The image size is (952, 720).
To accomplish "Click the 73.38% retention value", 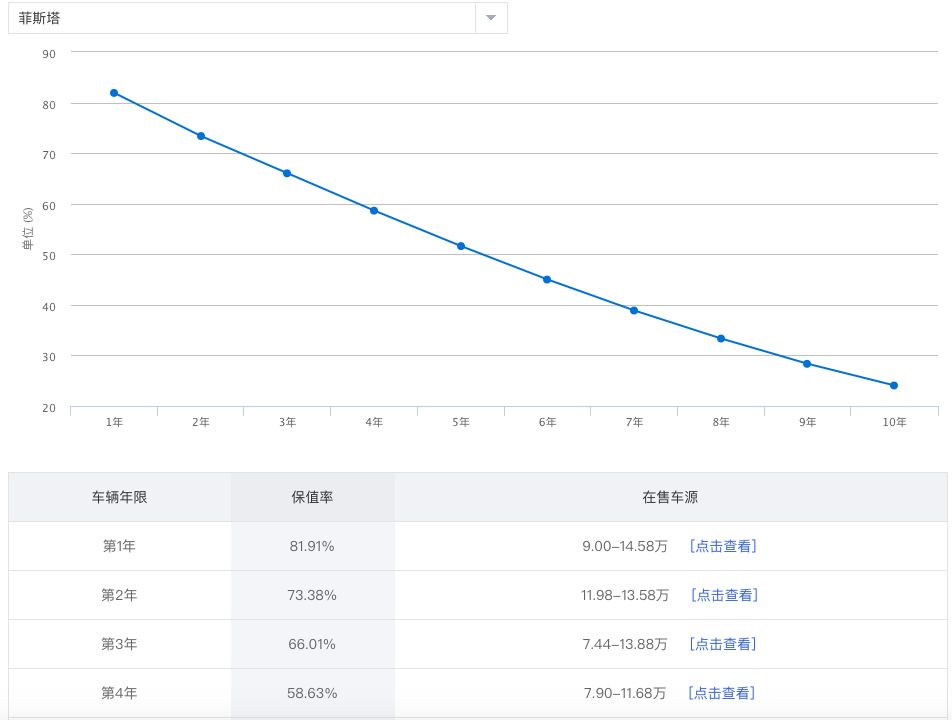I will pyautogui.click(x=312, y=595).
